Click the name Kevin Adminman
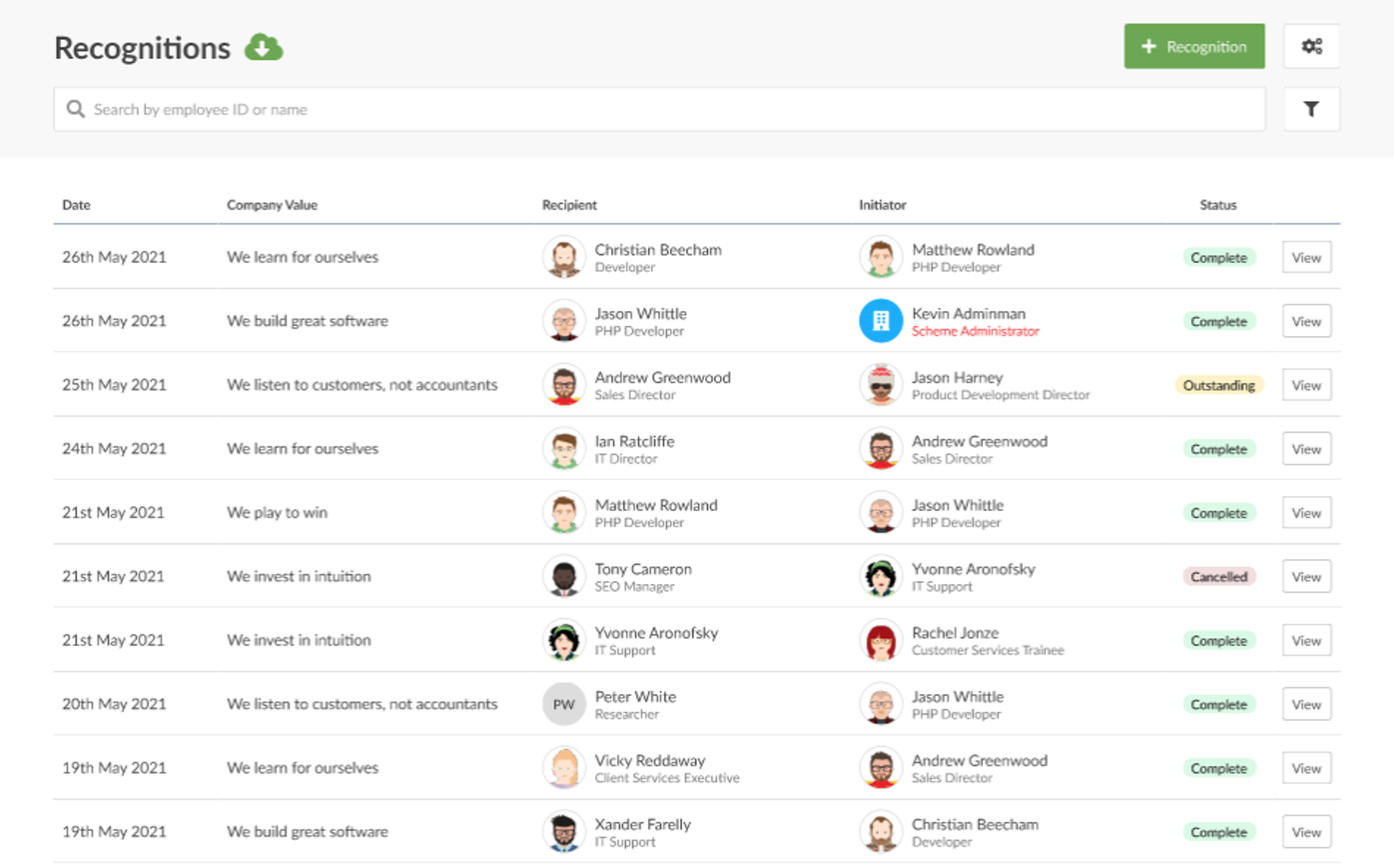Viewport: 1394px width, 868px height. pyautogui.click(x=968, y=313)
